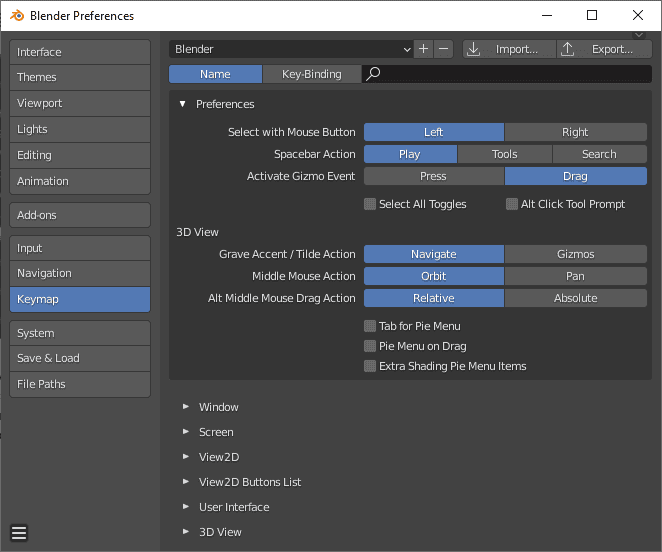Expand the View2D keymap section
The width and height of the screenshot is (662, 552).
[186, 457]
